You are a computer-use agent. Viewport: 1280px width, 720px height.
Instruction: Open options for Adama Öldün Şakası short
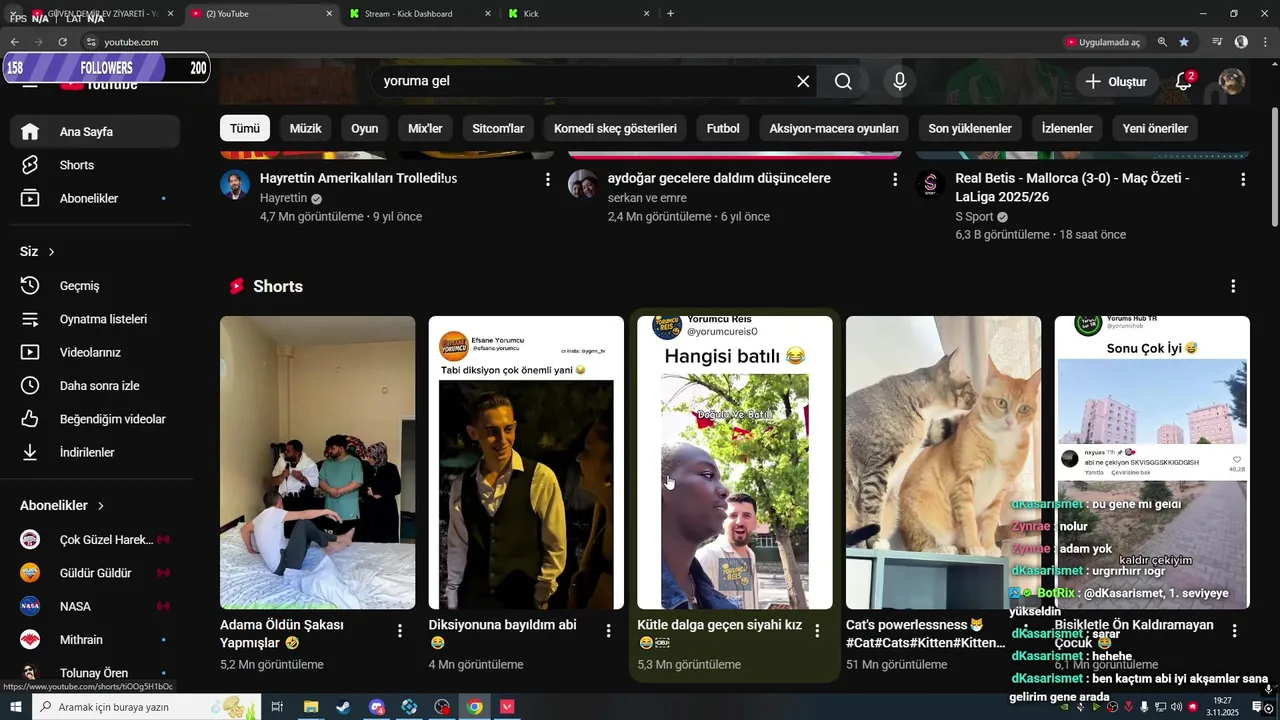point(400,631)
